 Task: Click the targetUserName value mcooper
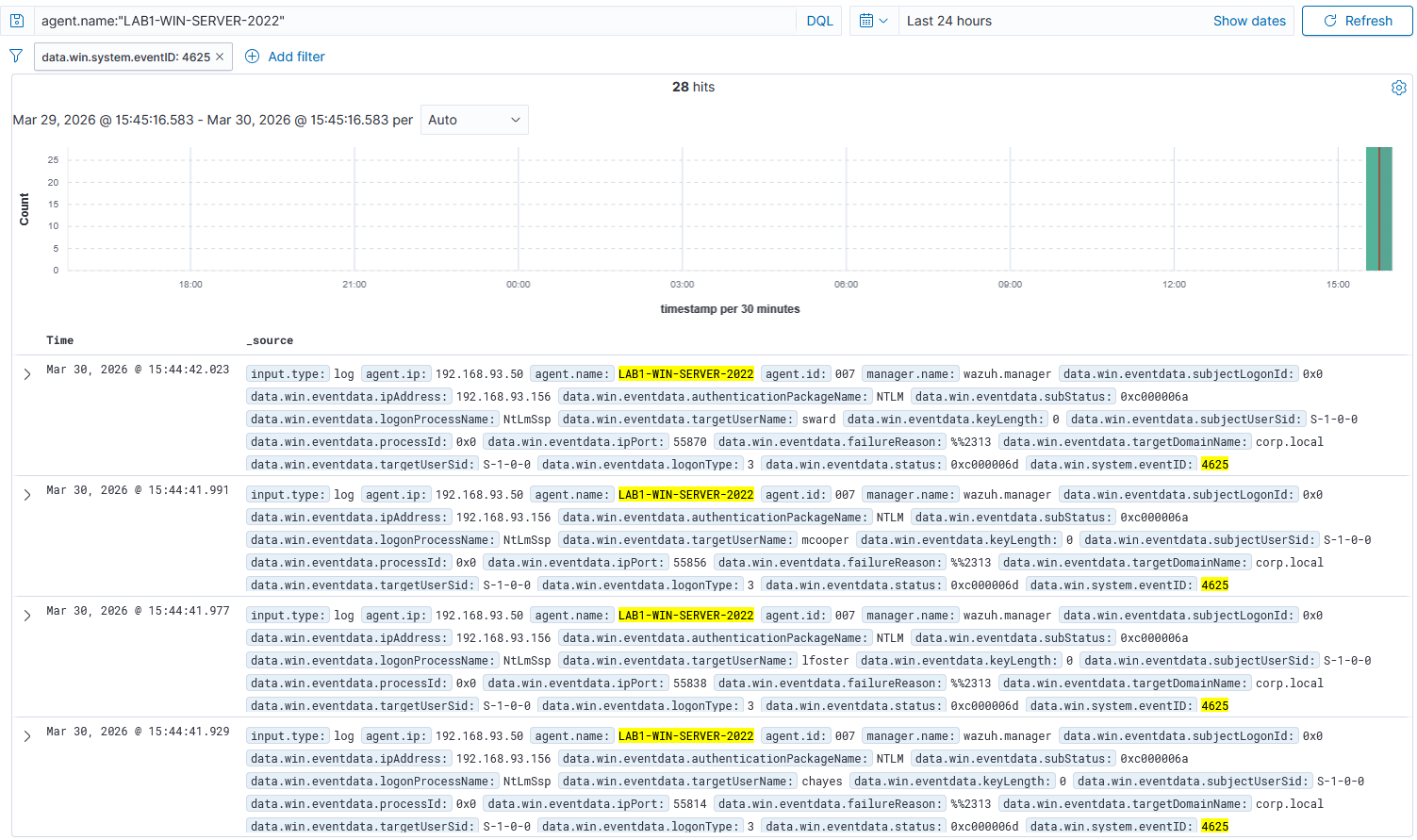pyautogui.click(x=825, y=540)
